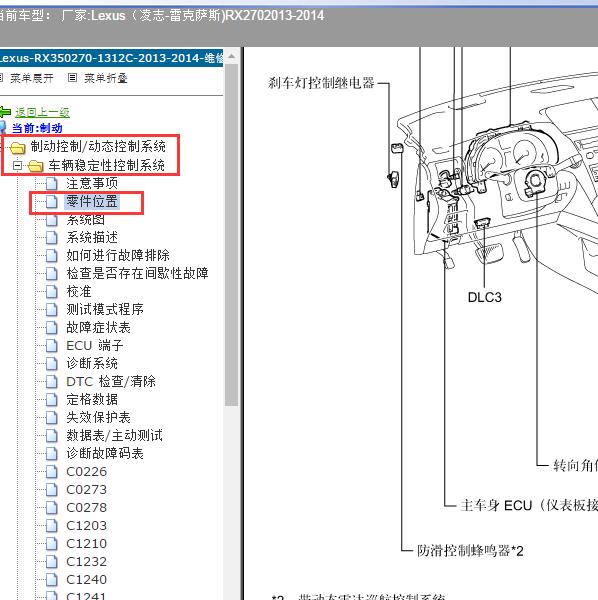The width and height of the screenshot is (598, 600).
Task: Open the DTC 检查/清除 page
Action: (x=111, y=381)
